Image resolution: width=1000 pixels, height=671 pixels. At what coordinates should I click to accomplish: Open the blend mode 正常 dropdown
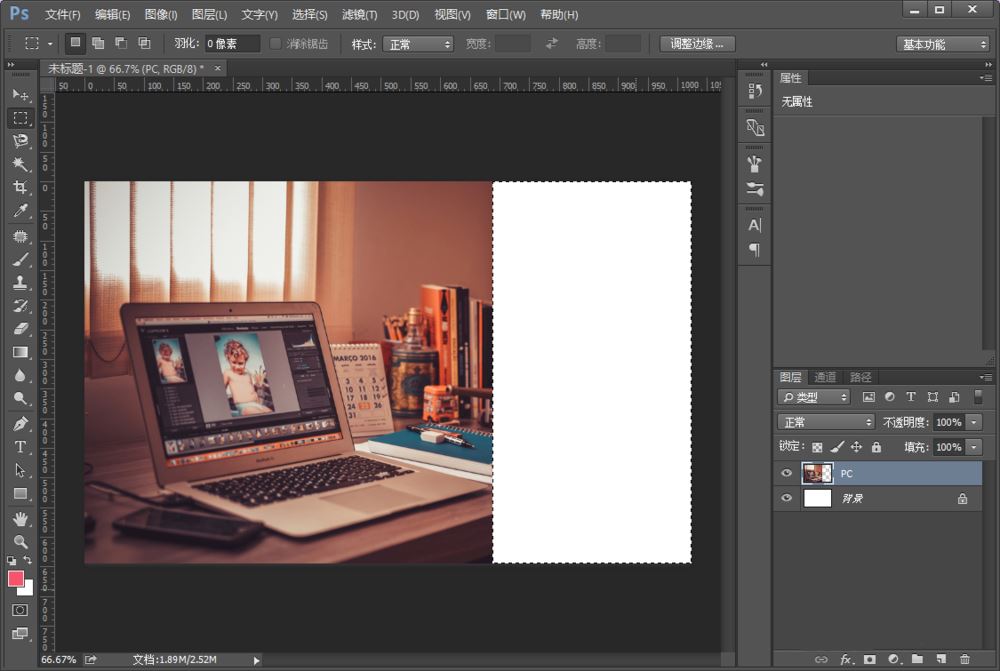coord(826,422)
